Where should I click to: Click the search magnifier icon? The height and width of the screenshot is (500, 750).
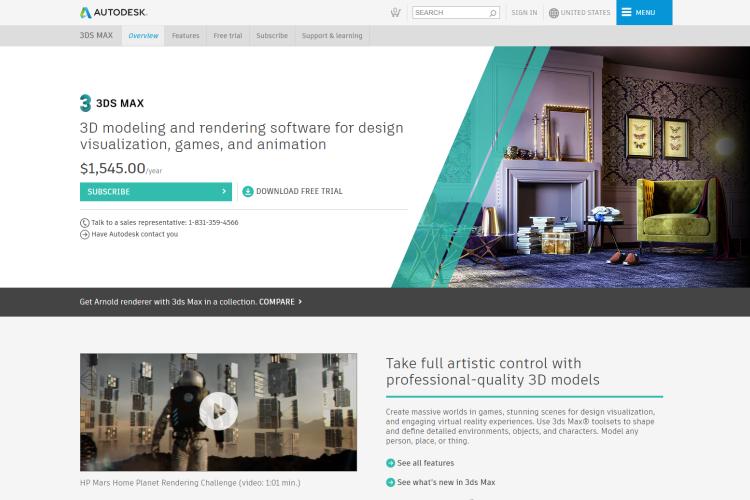(x=493, y=13)
